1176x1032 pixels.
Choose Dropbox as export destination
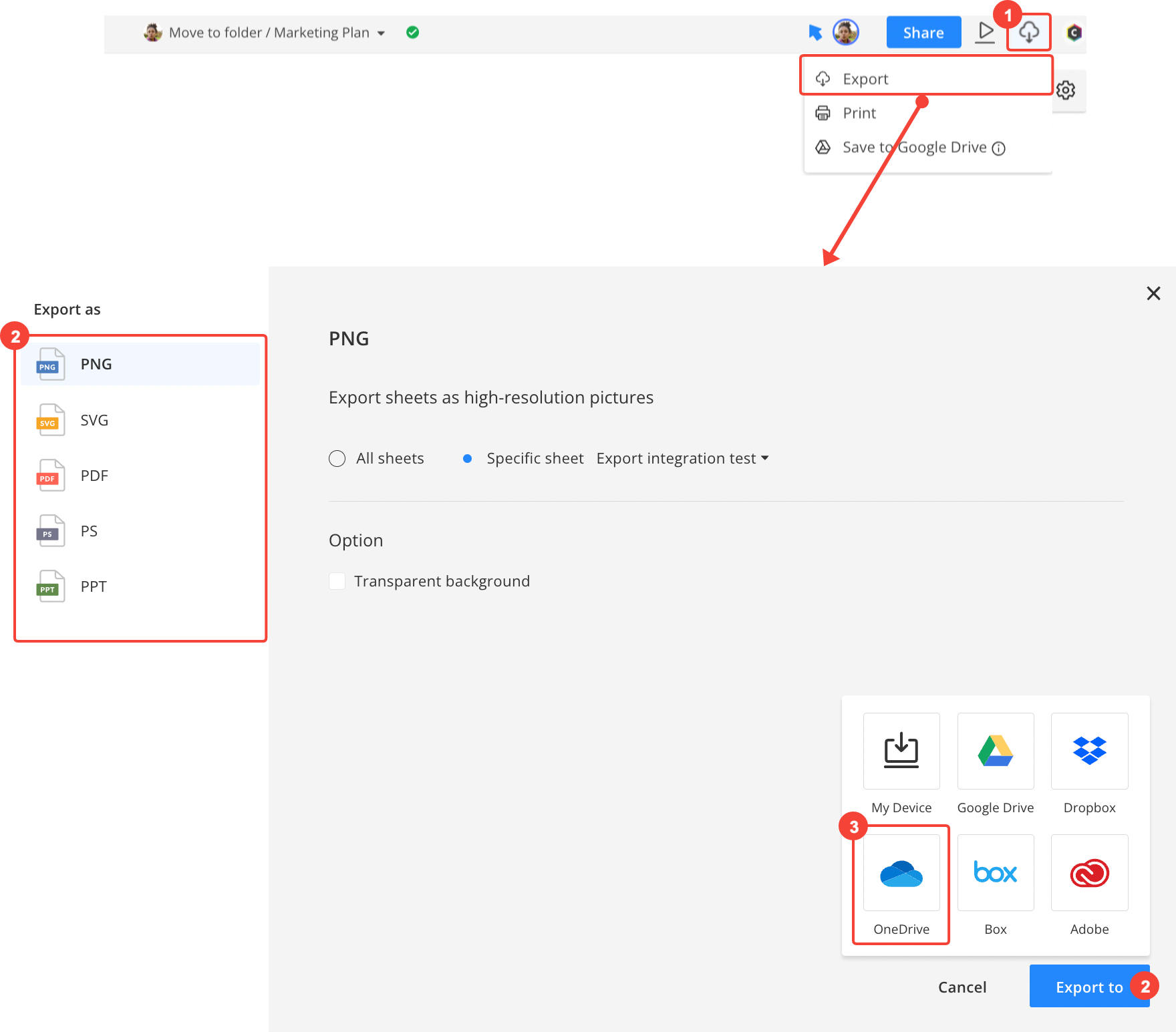click(1090, 751)
